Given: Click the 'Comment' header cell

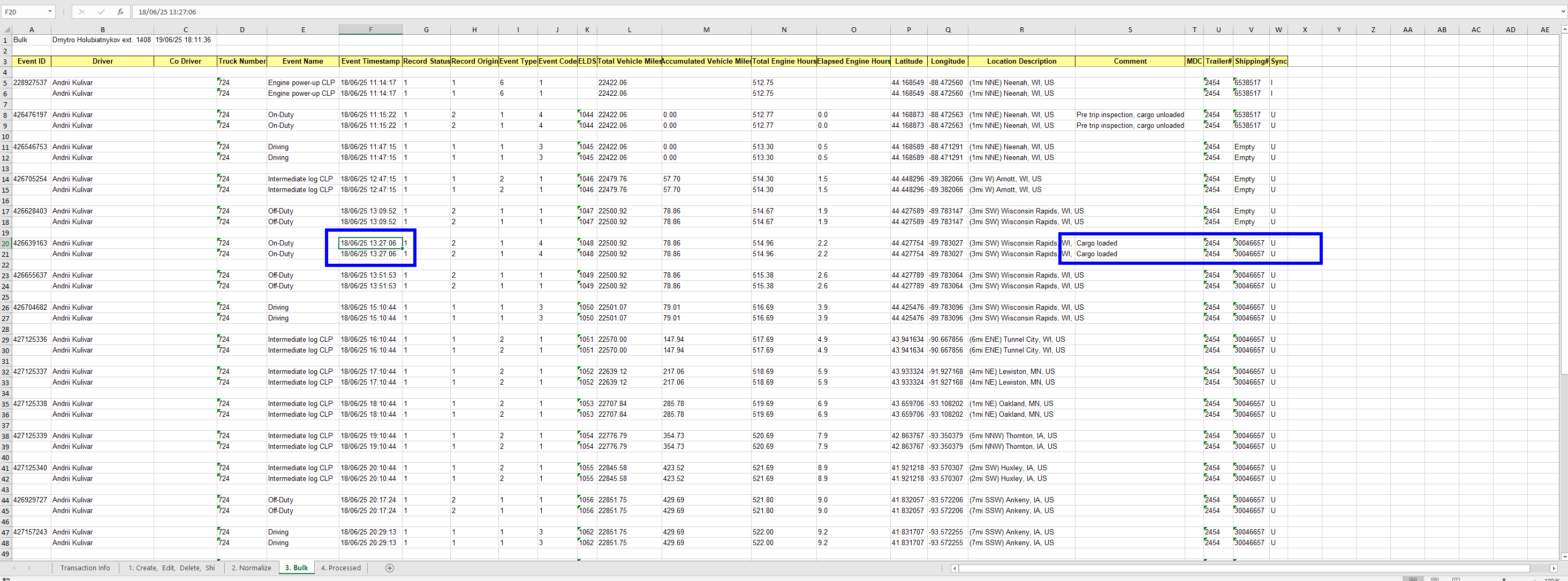Looking at the screenshot, I should pyautogui.click(x=1130, y=62).
